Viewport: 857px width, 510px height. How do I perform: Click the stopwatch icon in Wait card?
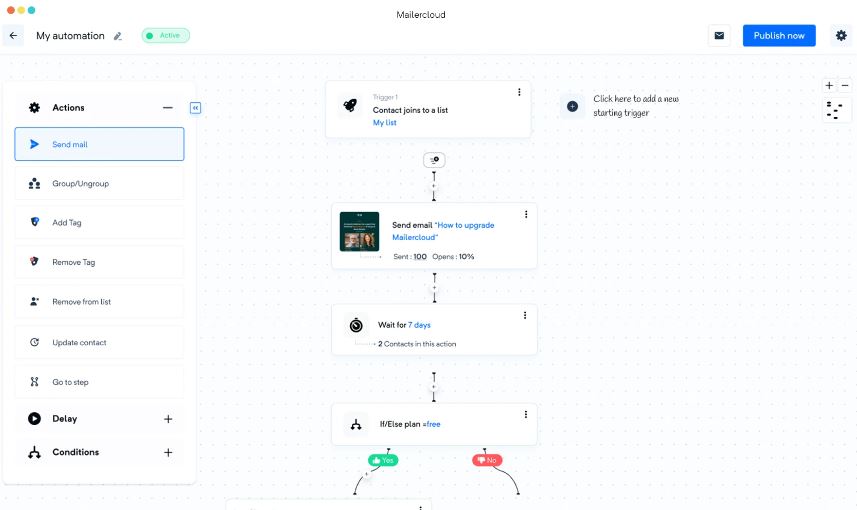click(356, 325)
